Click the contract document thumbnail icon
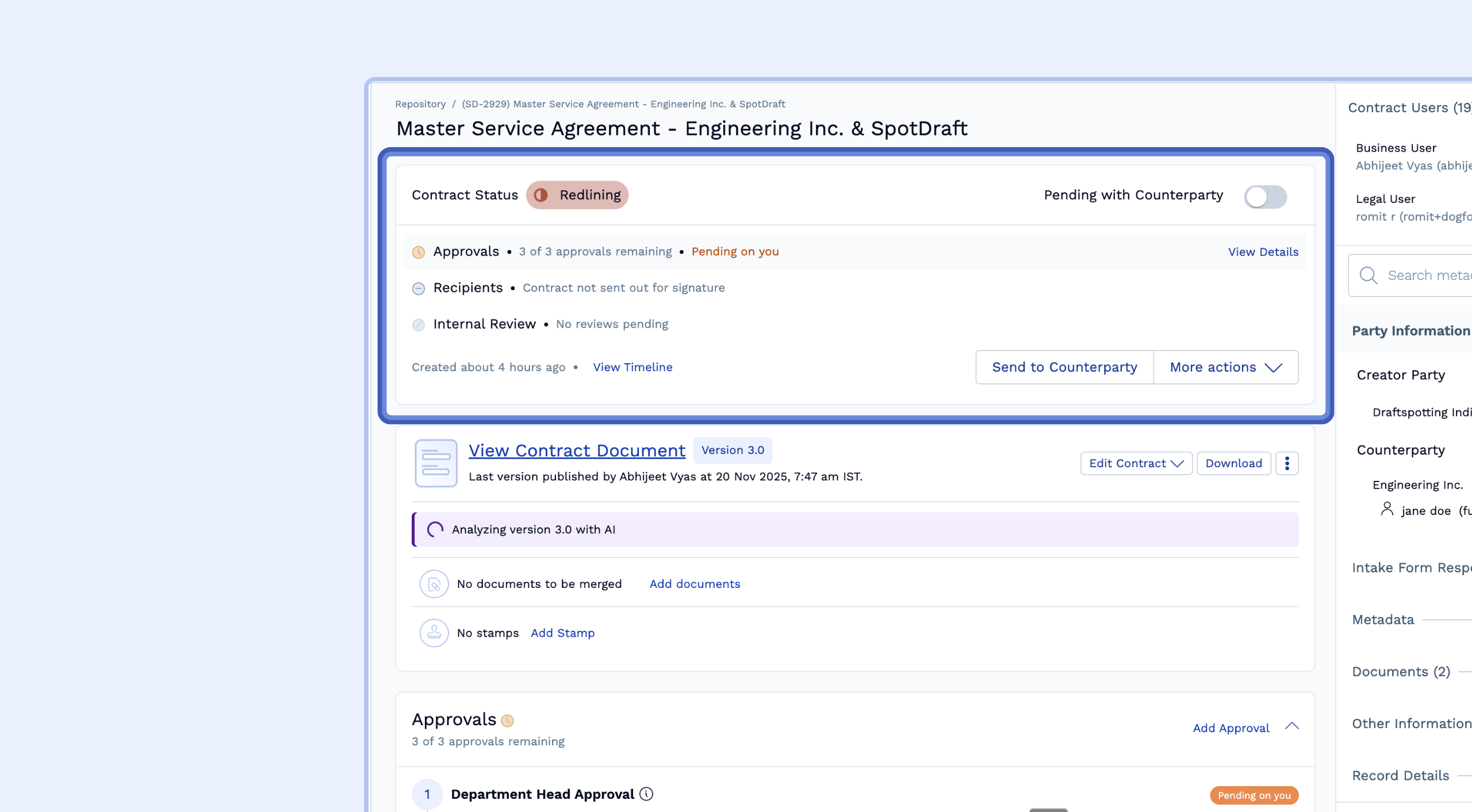This screenshot has height=812, width=1472. click(x=436, y=463)
